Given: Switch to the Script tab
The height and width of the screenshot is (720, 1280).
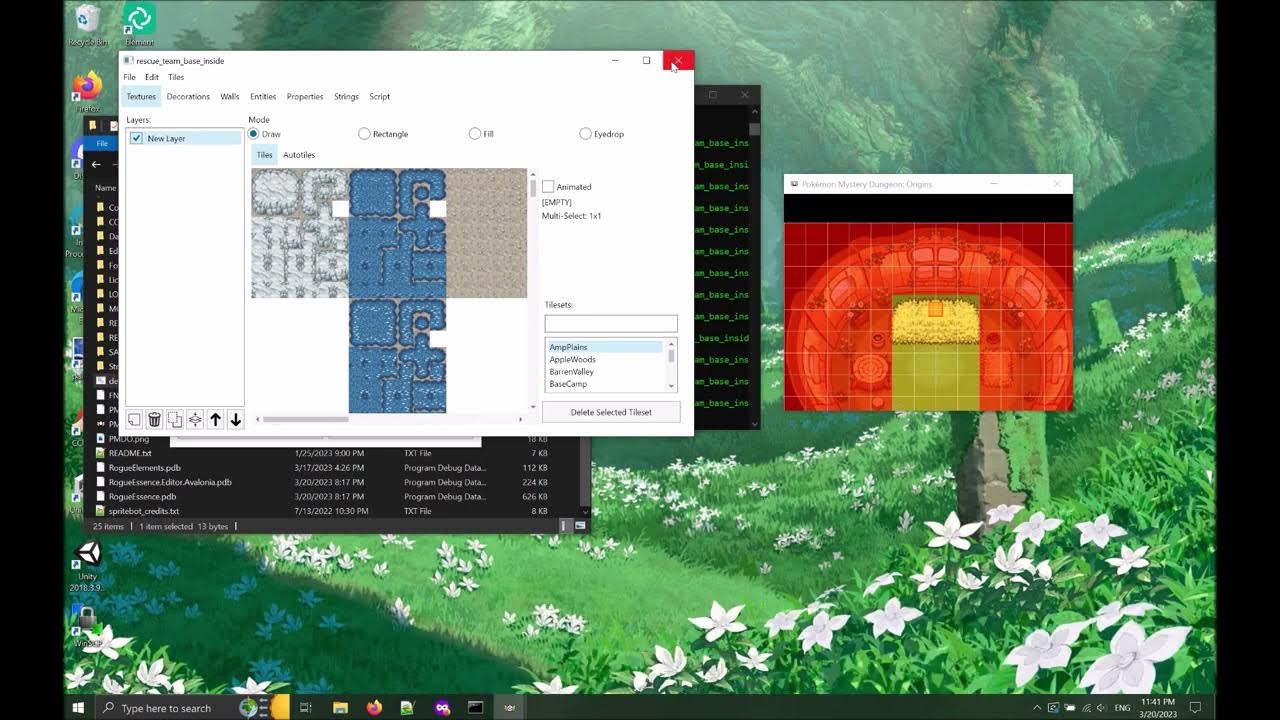Looking at the screenshot, I should 379,97.
